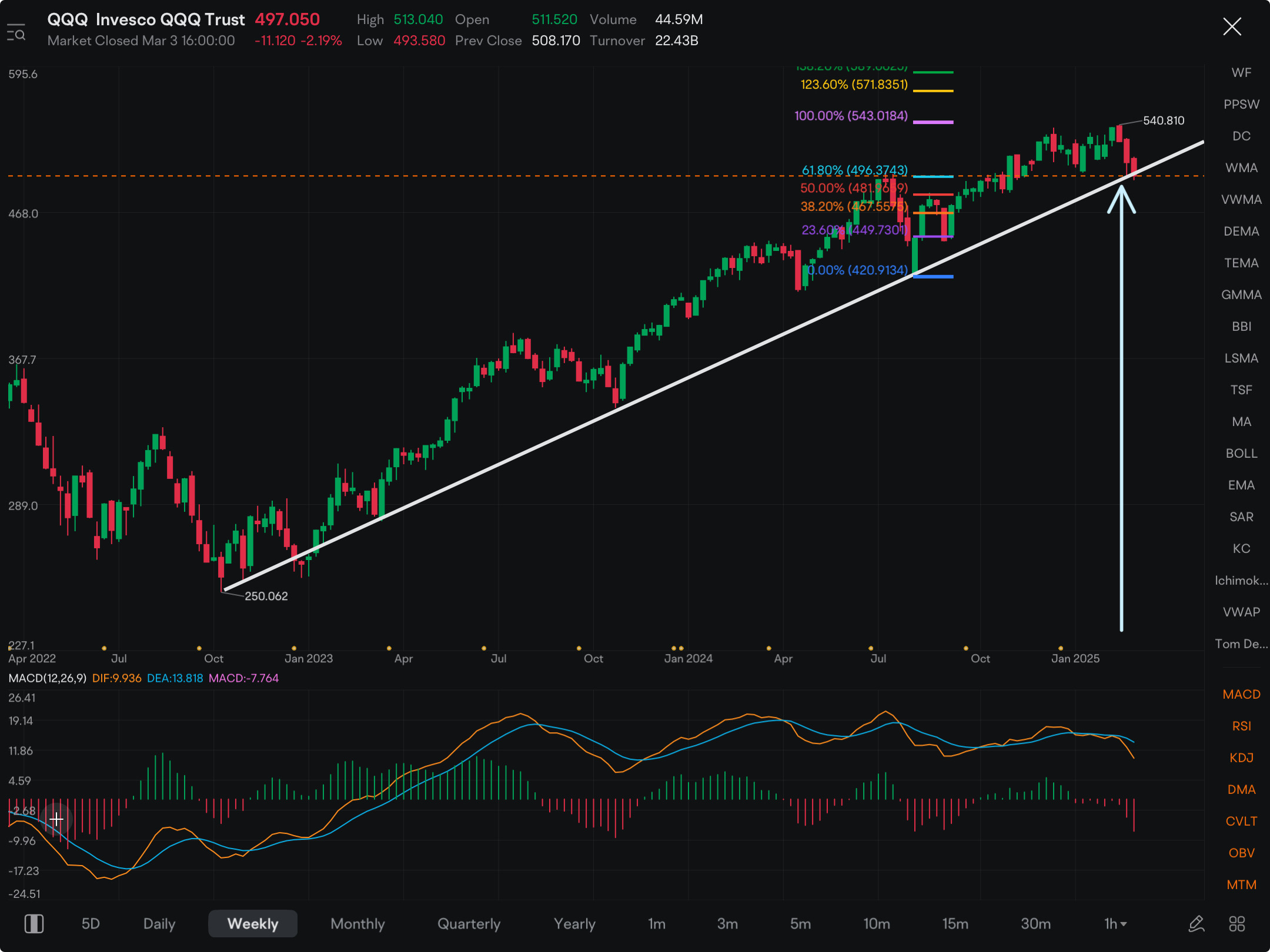The image size is (1270, 952).
Task: Click the 123.60% Fibonacci level label
Action: tap(854, 85)
